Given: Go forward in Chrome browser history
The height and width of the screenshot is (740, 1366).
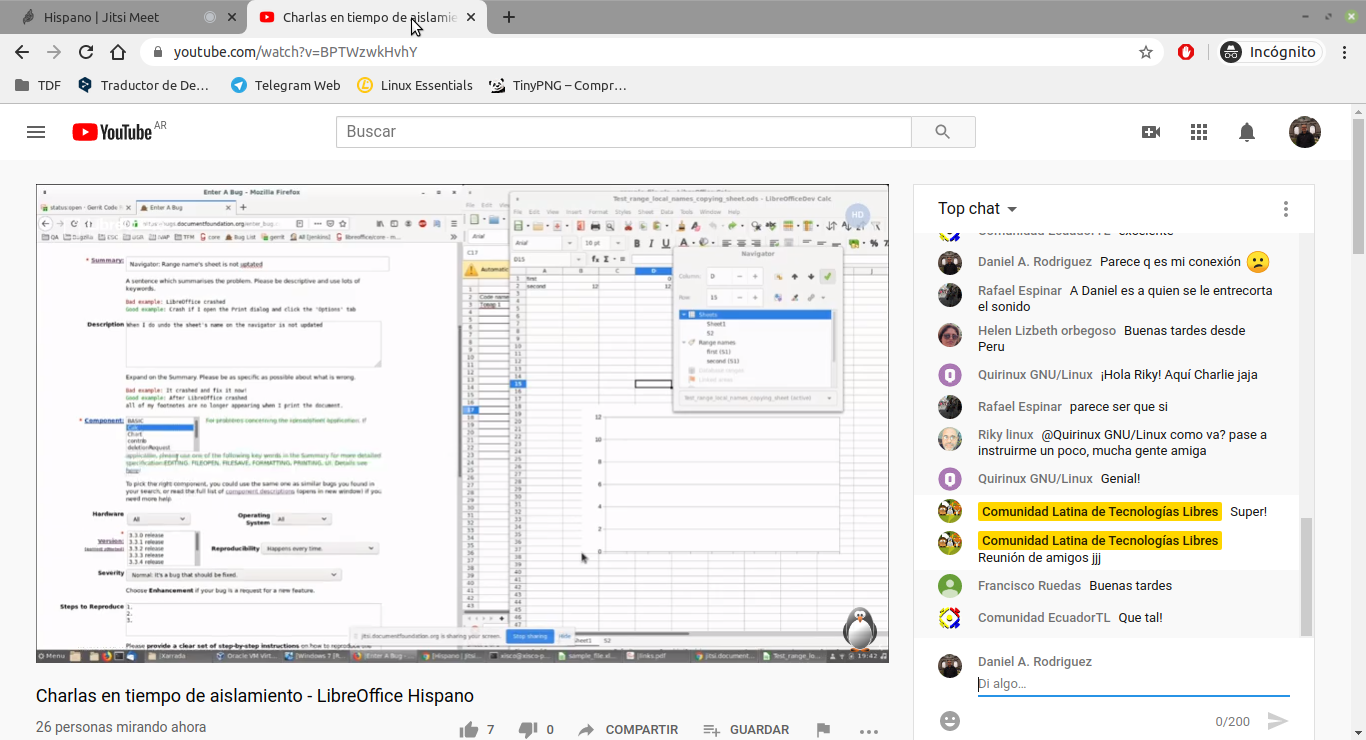Looking at the screenshot, I should pos(54,52).
